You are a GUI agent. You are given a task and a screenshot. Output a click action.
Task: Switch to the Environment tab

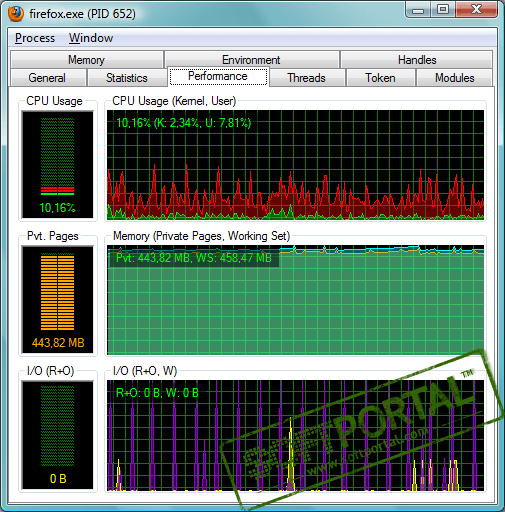click(251, 60)
